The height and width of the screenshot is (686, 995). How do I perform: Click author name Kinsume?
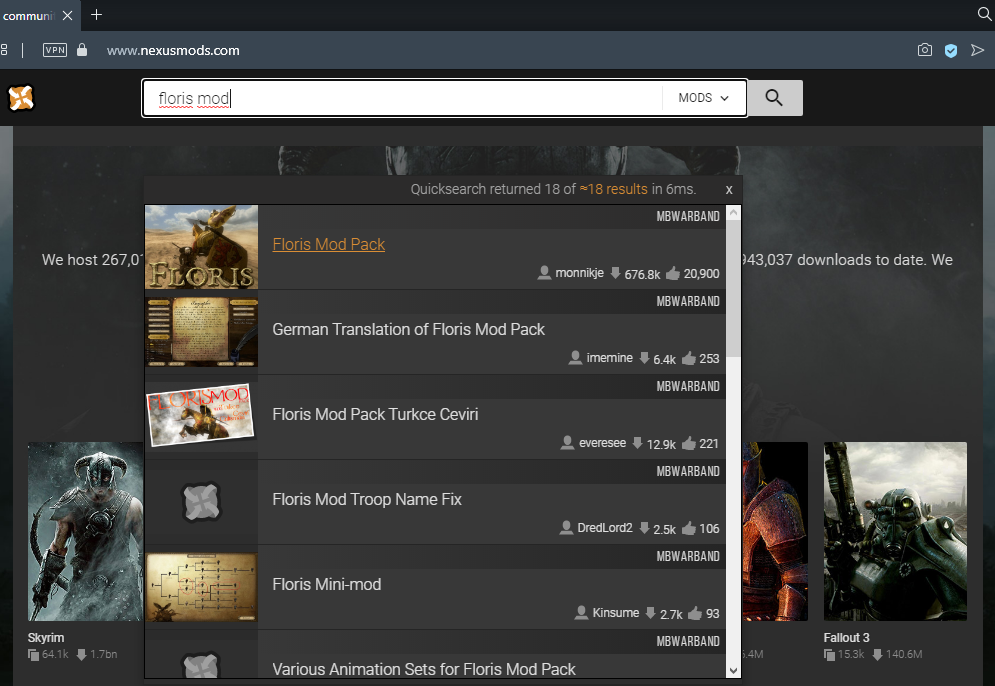pyautogui.click(x=616, y=613)
